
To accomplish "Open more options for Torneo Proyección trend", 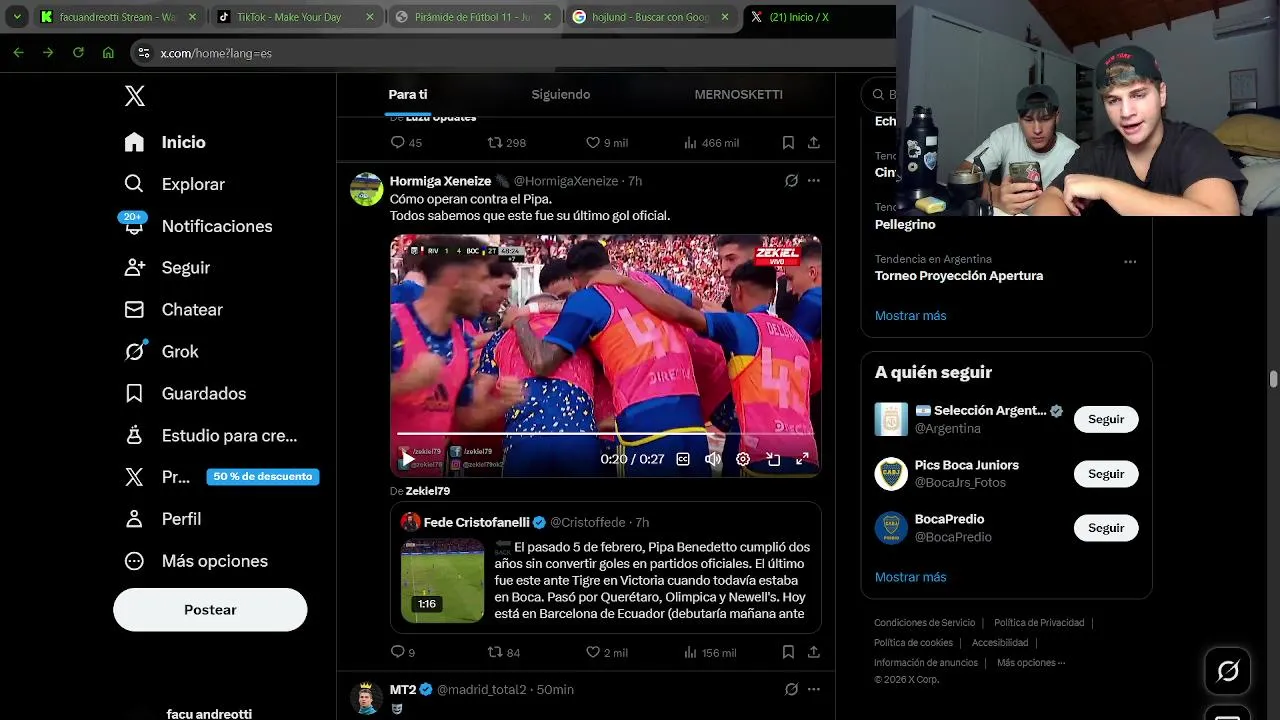I will [x=1130, y=262].
